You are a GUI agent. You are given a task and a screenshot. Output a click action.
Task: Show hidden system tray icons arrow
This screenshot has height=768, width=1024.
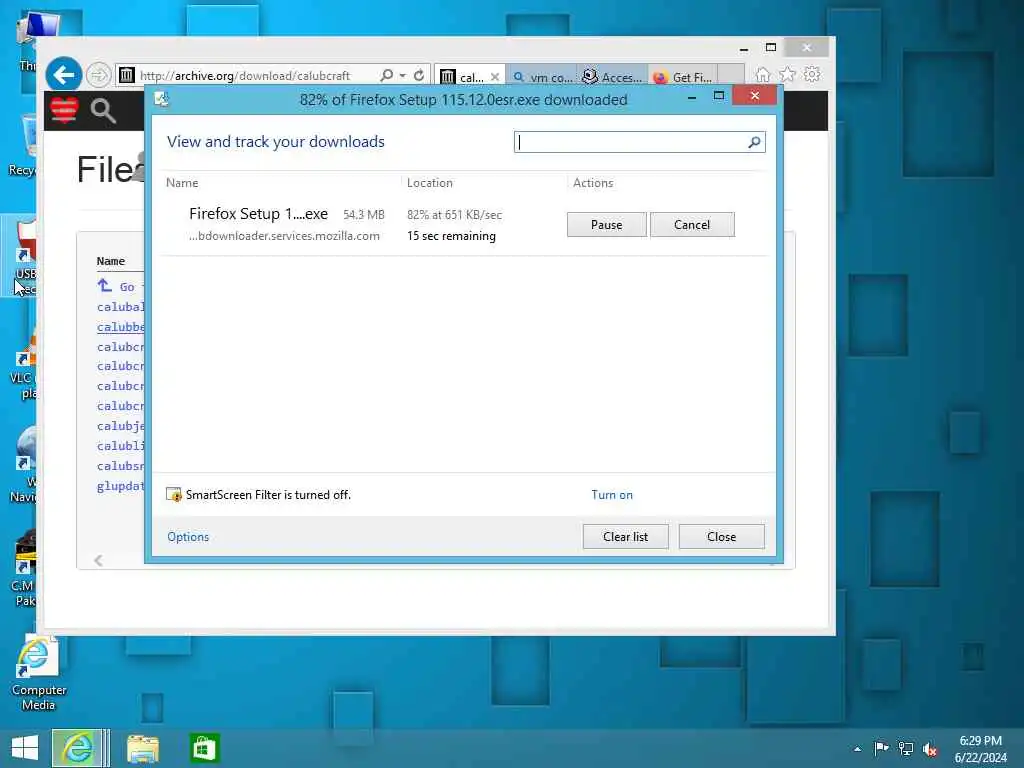[857, 749]
